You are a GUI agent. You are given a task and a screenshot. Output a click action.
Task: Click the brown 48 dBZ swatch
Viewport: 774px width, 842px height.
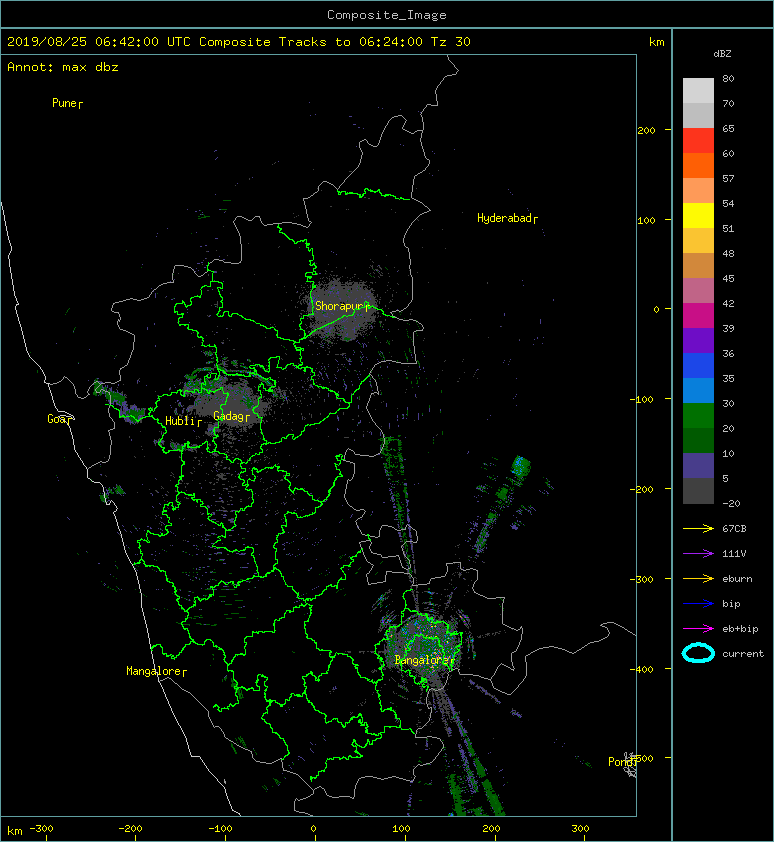point(698,265)
